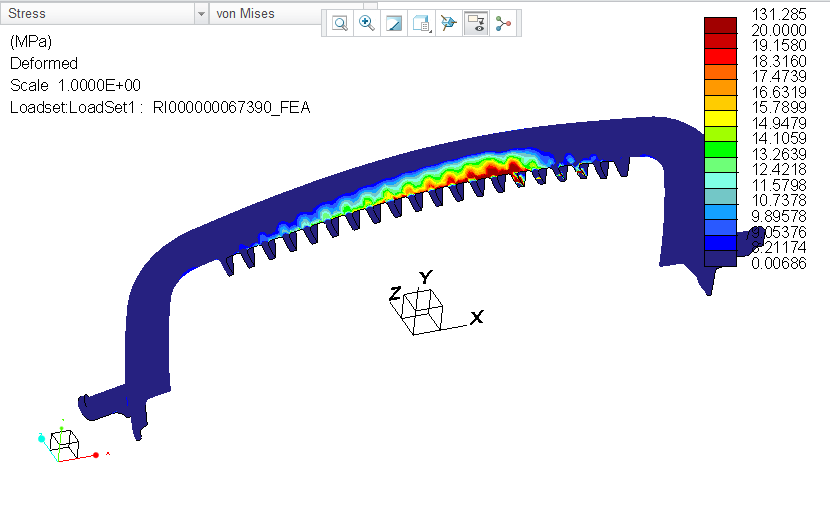Click the legend value 17.4739
The width and height of the screenshot is (830, 516).
point(779,76)
